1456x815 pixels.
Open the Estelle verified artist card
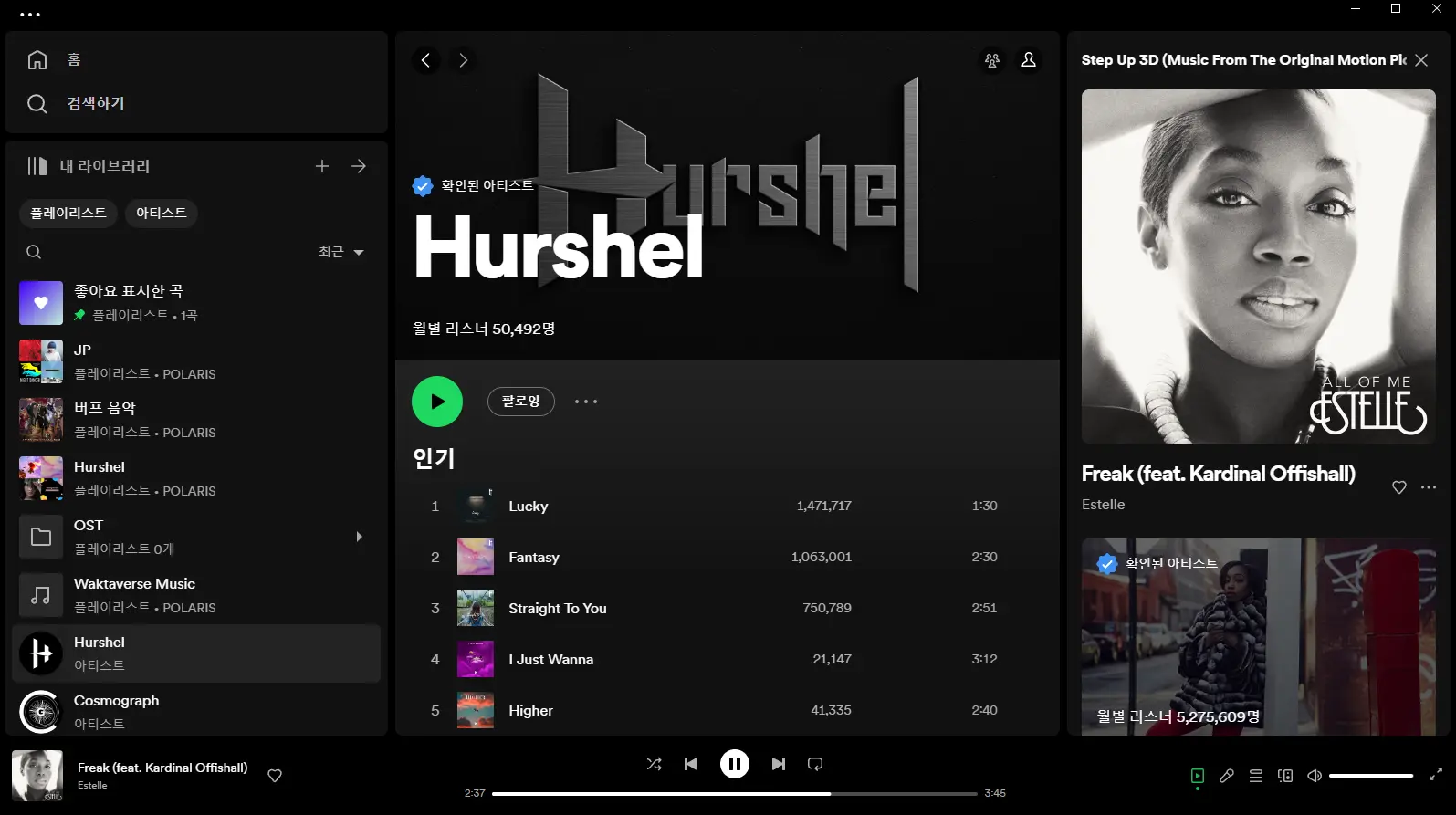1259,637
